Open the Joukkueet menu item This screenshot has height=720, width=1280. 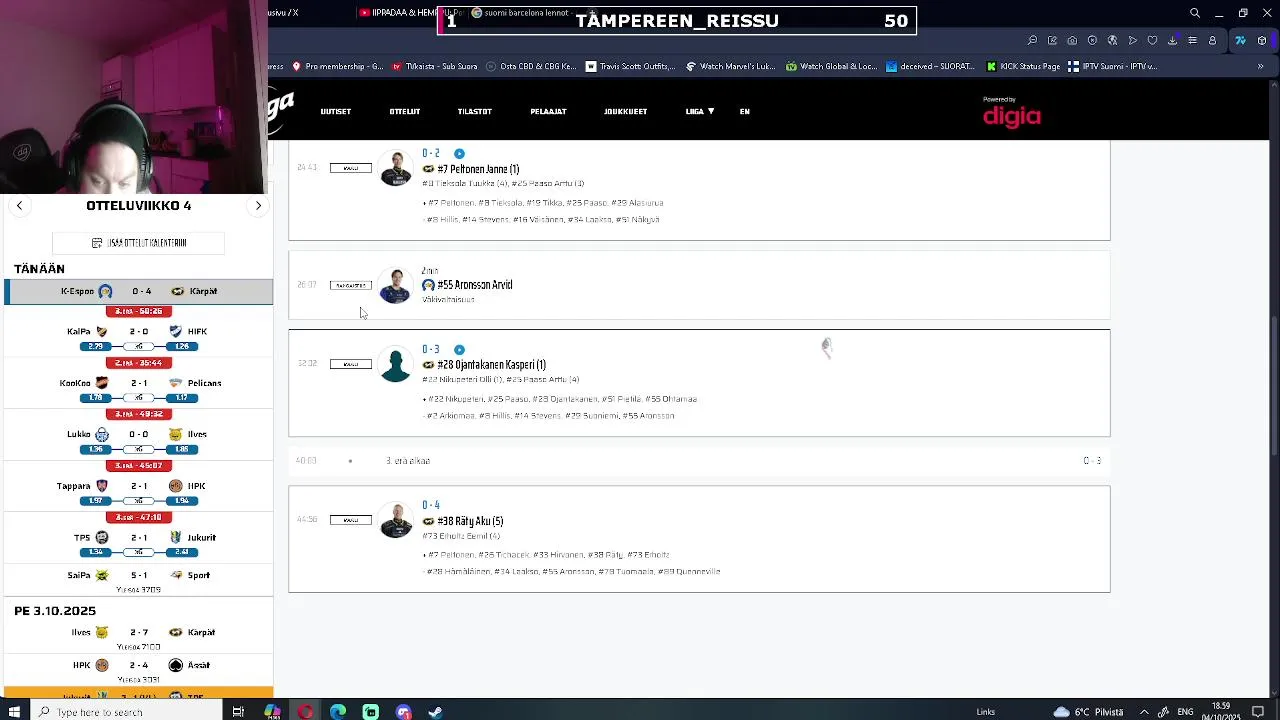pos(625,111)
